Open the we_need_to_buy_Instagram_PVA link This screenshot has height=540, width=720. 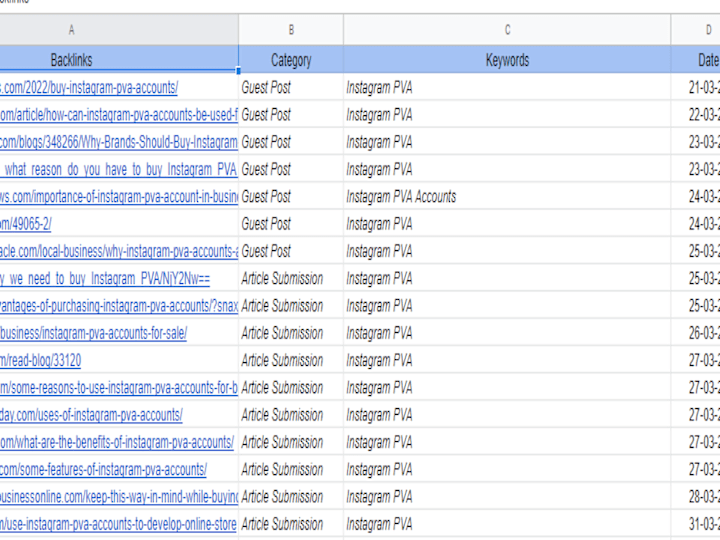point(105,279)
